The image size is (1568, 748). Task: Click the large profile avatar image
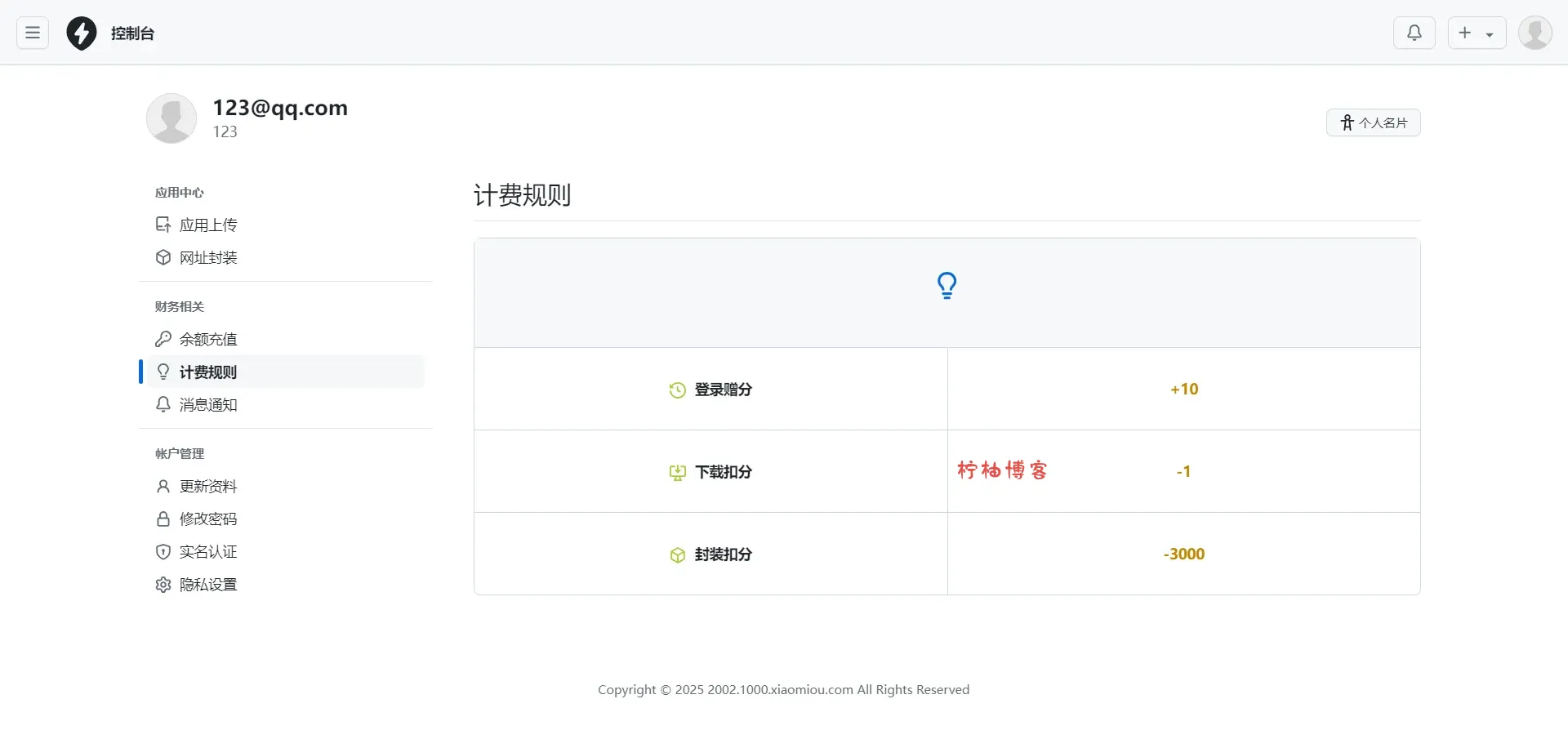171,118
